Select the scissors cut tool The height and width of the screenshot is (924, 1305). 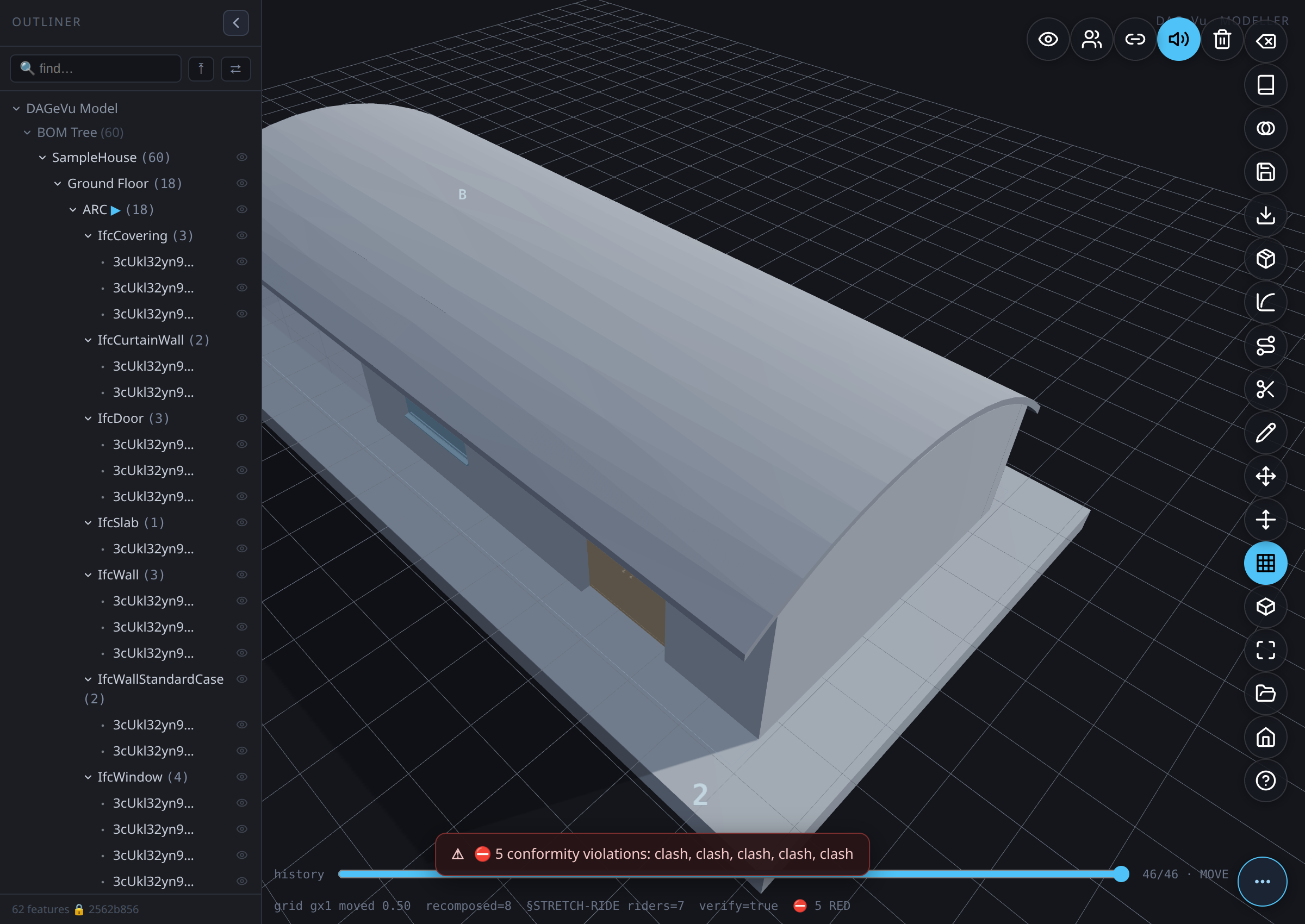(x=1265, y=389)
